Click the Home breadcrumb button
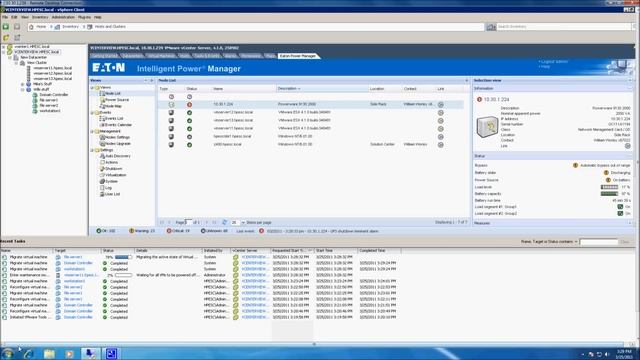Viewport: 640px width, 360px height. pos(38,27)
